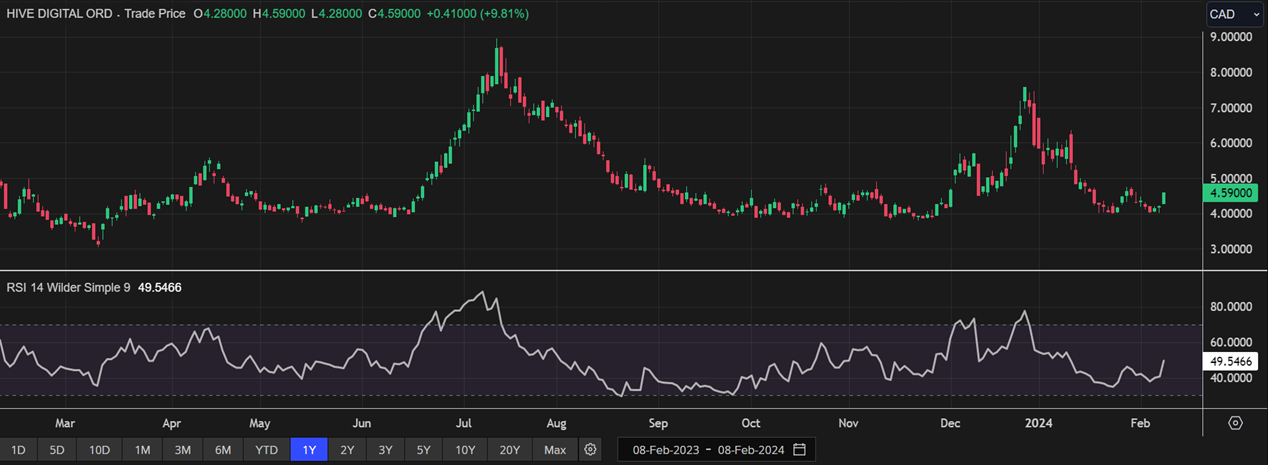This screenshot has height=465, width=1268.
Task: Select the 5Y time range
Action: pyautogui.click(x=425, y=450)
